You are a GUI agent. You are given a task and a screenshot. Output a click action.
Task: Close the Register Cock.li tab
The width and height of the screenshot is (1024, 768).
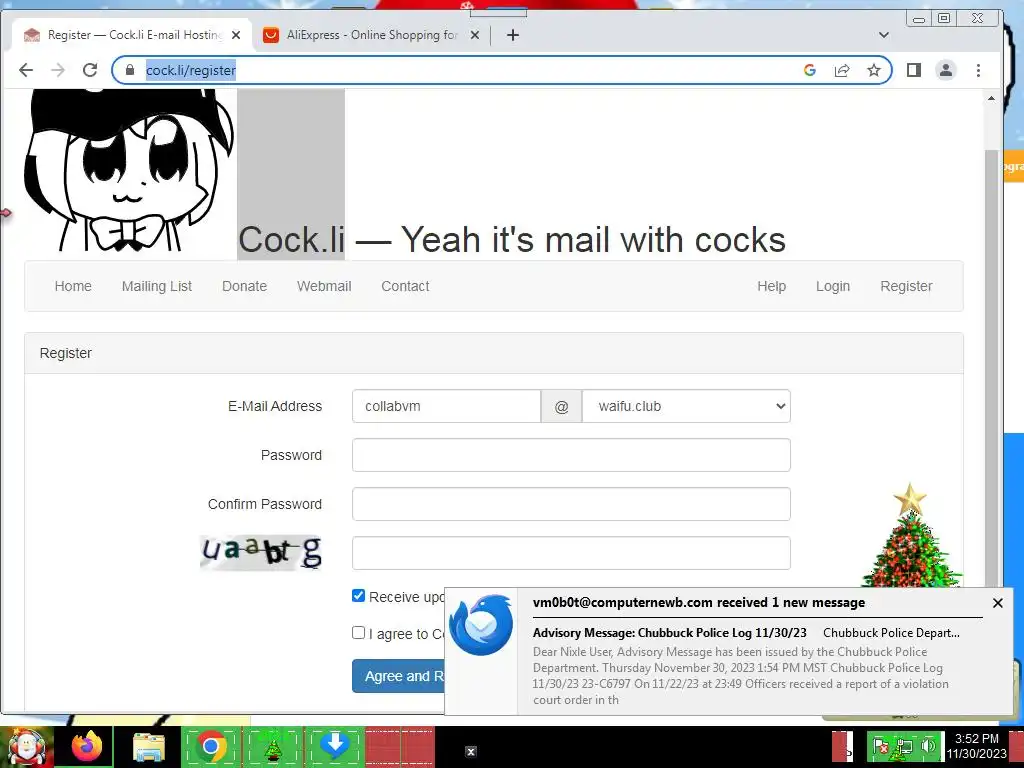(x=236, y=35)
